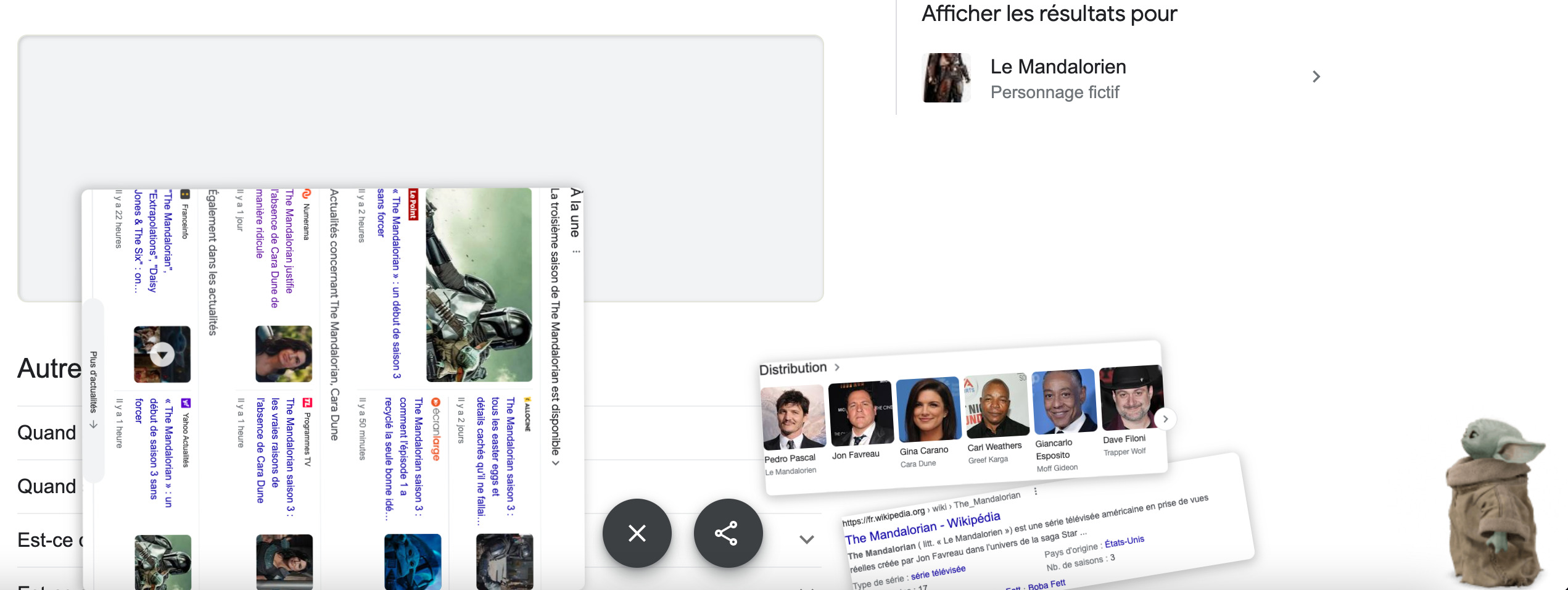Click the cast carousel next arrow
Image resolution: width=1568 pixels, height=590 pixels.
[x=1165, y=418]
